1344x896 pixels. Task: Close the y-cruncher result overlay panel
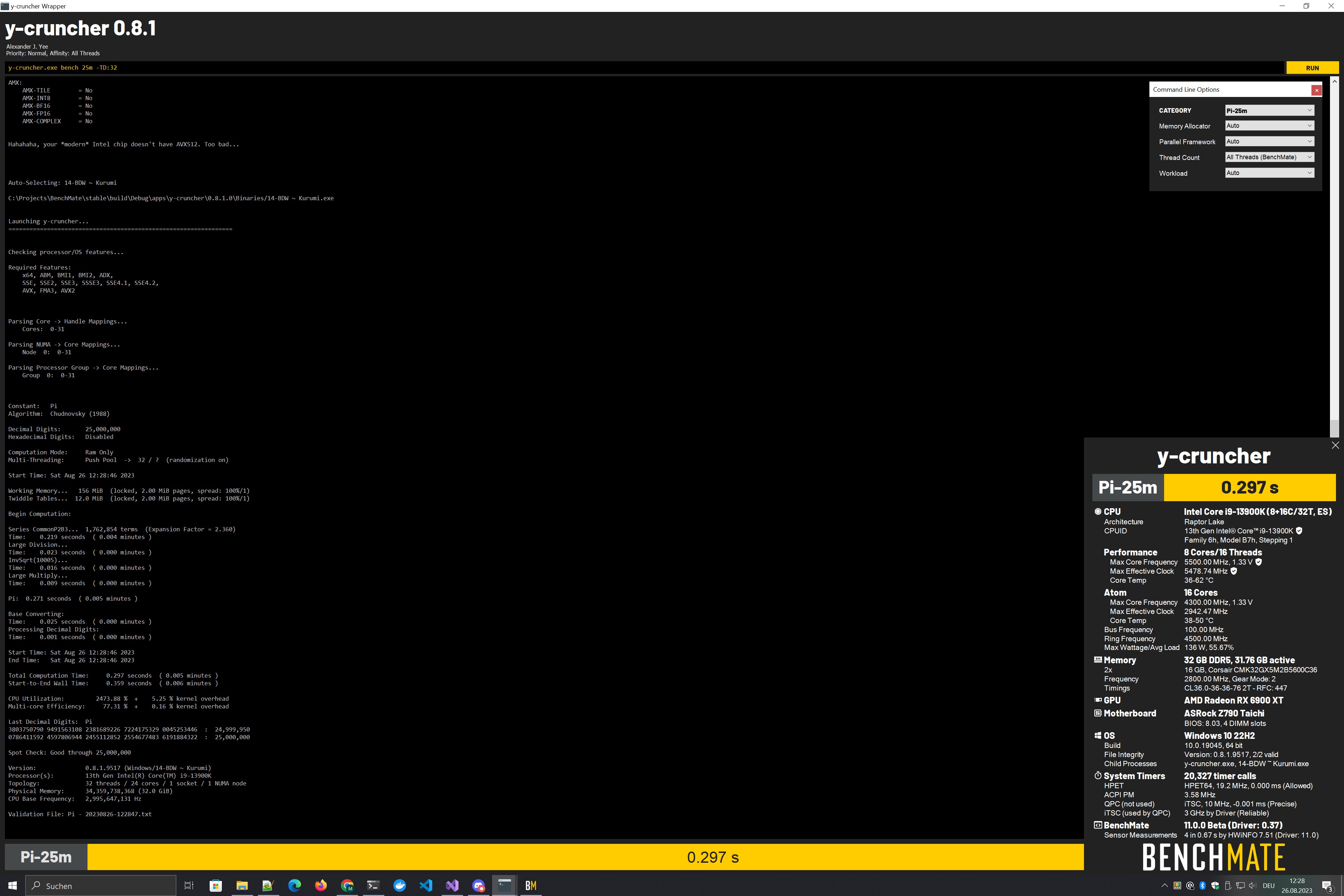(x=1336, y=445)
